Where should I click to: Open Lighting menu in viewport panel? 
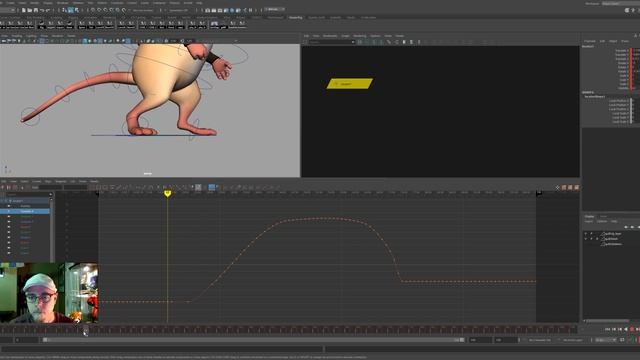pyautogui.click(x=31, y=36)
